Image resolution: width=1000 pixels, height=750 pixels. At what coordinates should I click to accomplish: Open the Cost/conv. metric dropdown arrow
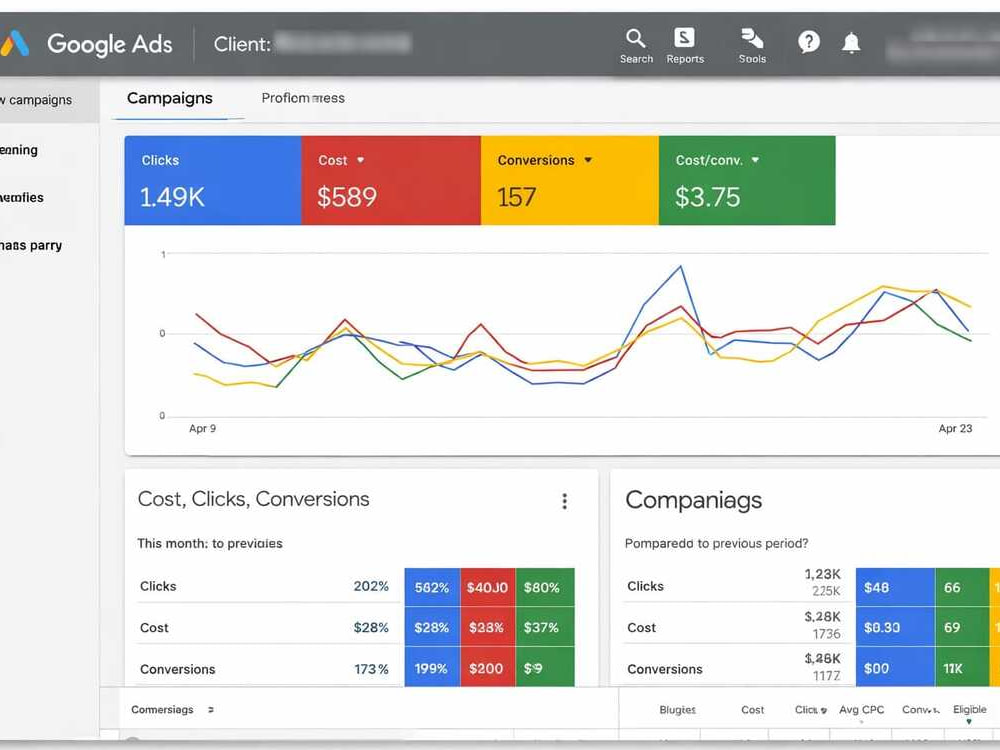pos(755,160)
